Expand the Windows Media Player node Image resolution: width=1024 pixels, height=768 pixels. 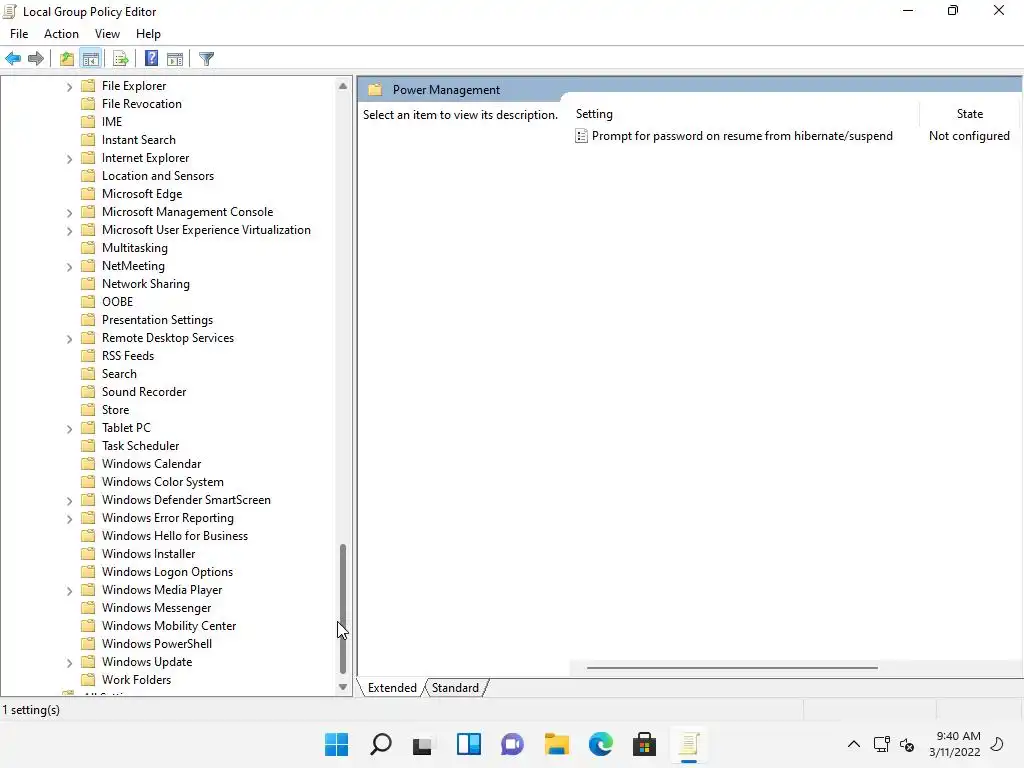[69, 590]
